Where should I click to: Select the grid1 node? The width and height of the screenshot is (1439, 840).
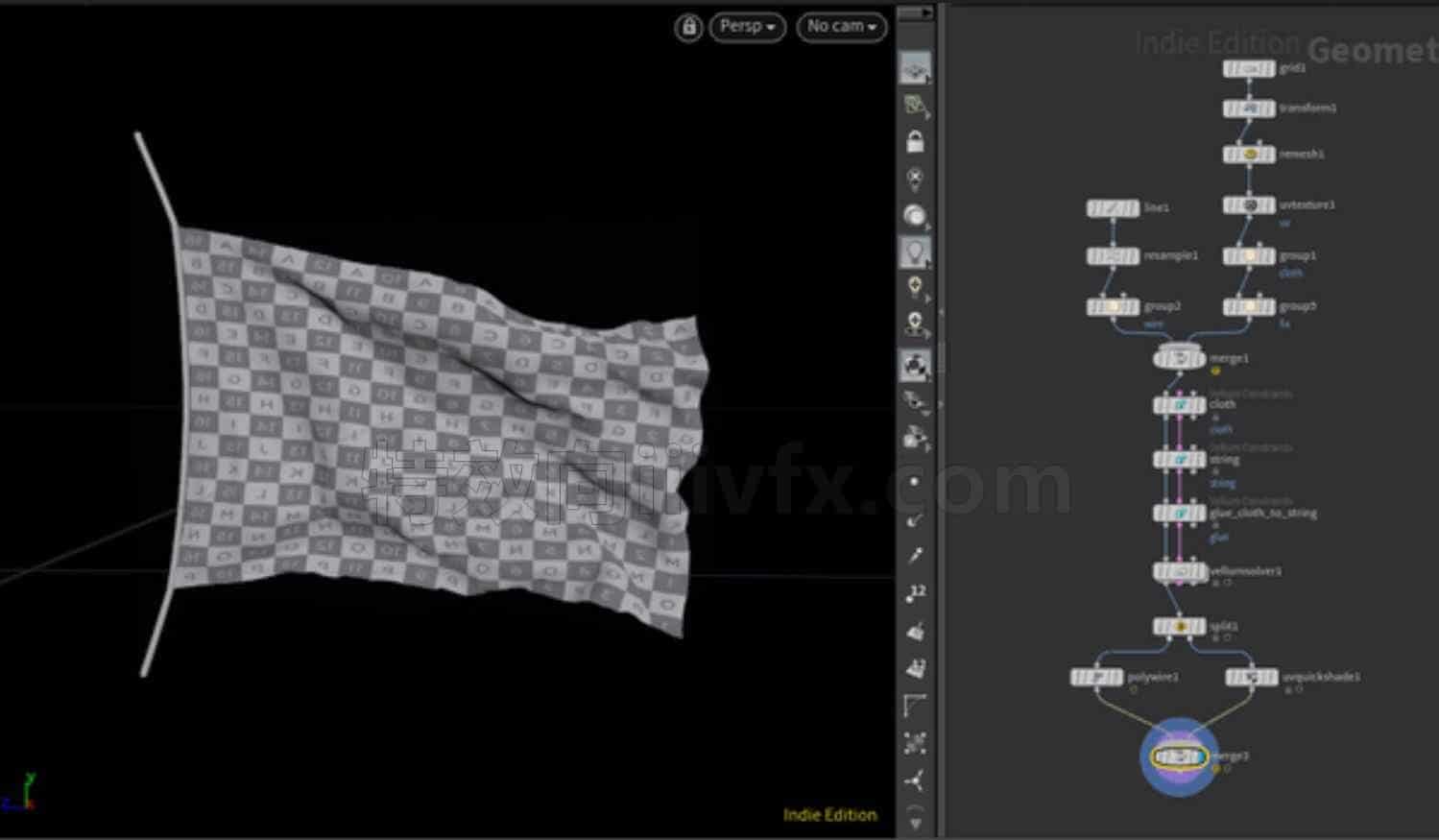(x=1248, y=69)
